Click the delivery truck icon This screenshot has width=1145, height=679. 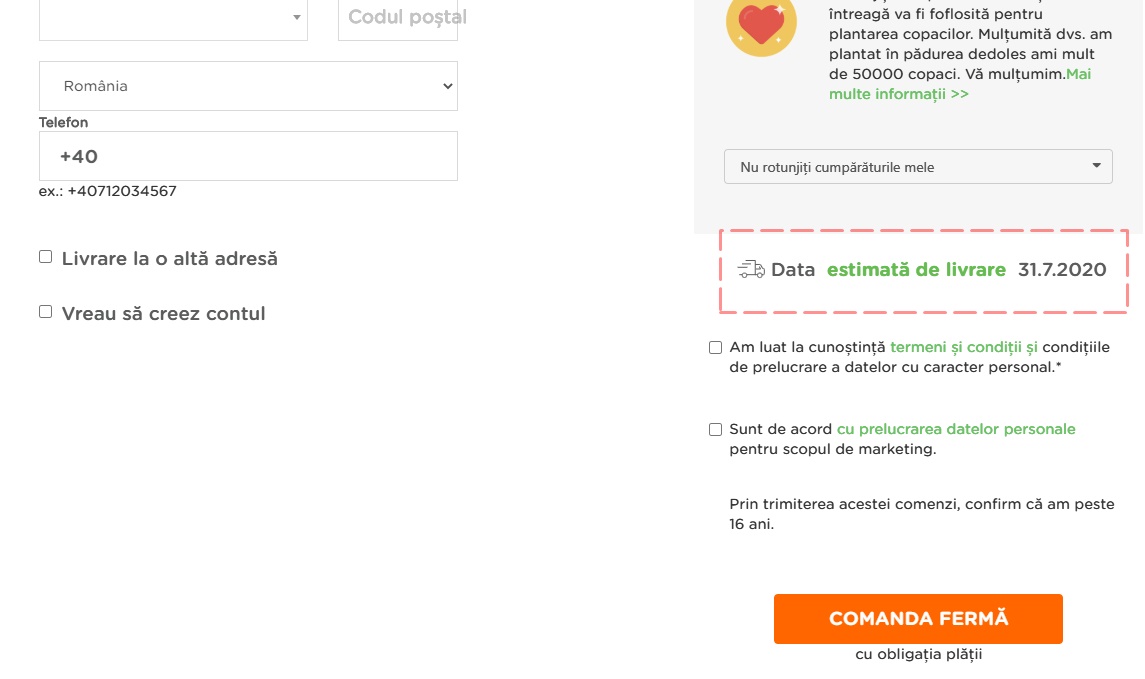point(751,270)
